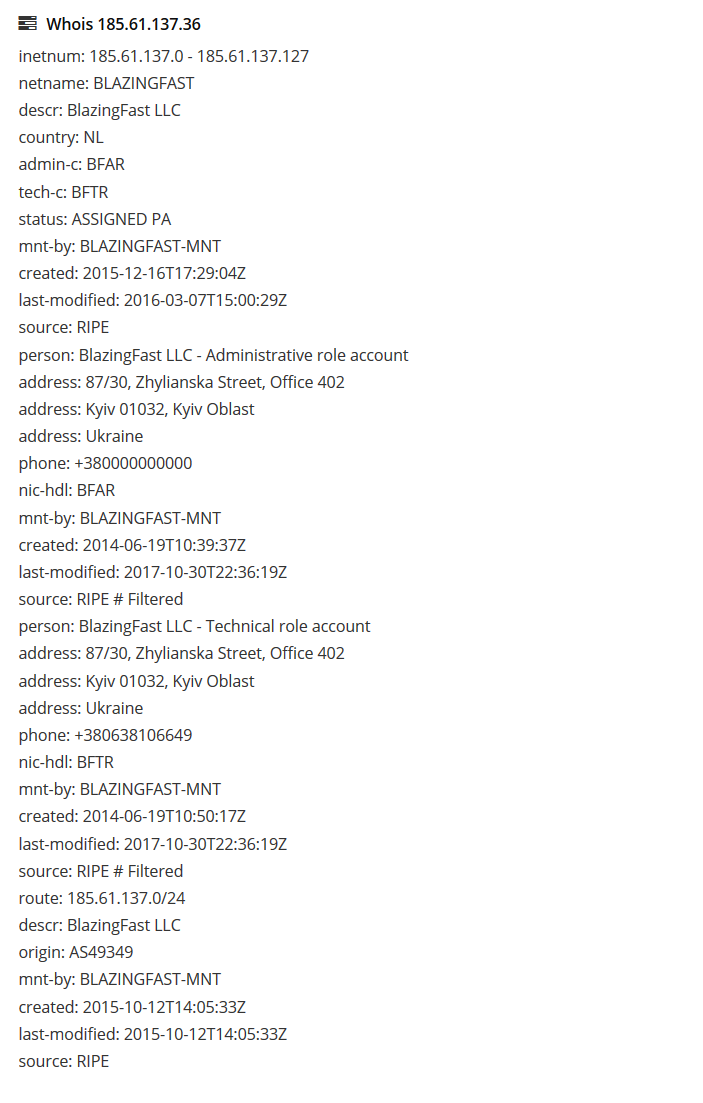Image resolution: width=703 pixels, height=1103 pixels.
Task: Click last-modified 2016-03-07T15:00:29Z line
Action: coord(153,300)
